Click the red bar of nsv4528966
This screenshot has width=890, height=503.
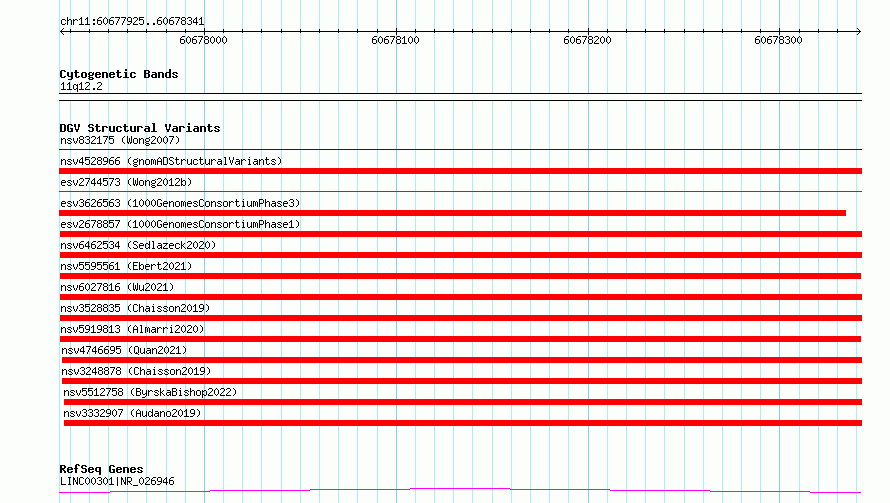(x=460, y=171)
